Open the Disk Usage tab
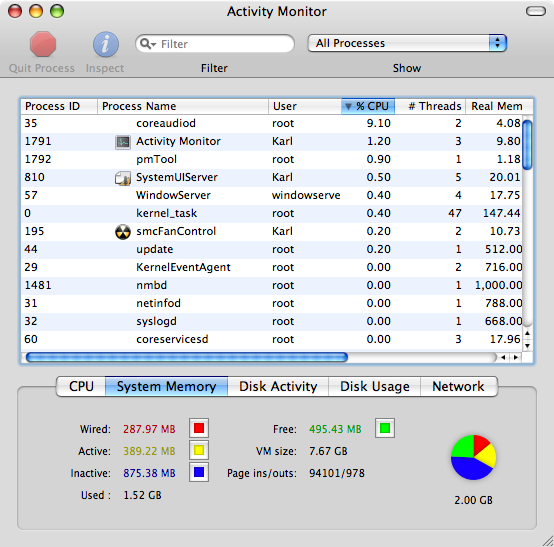The width and height of the screenshot is (554, 547). click(375, 387)
